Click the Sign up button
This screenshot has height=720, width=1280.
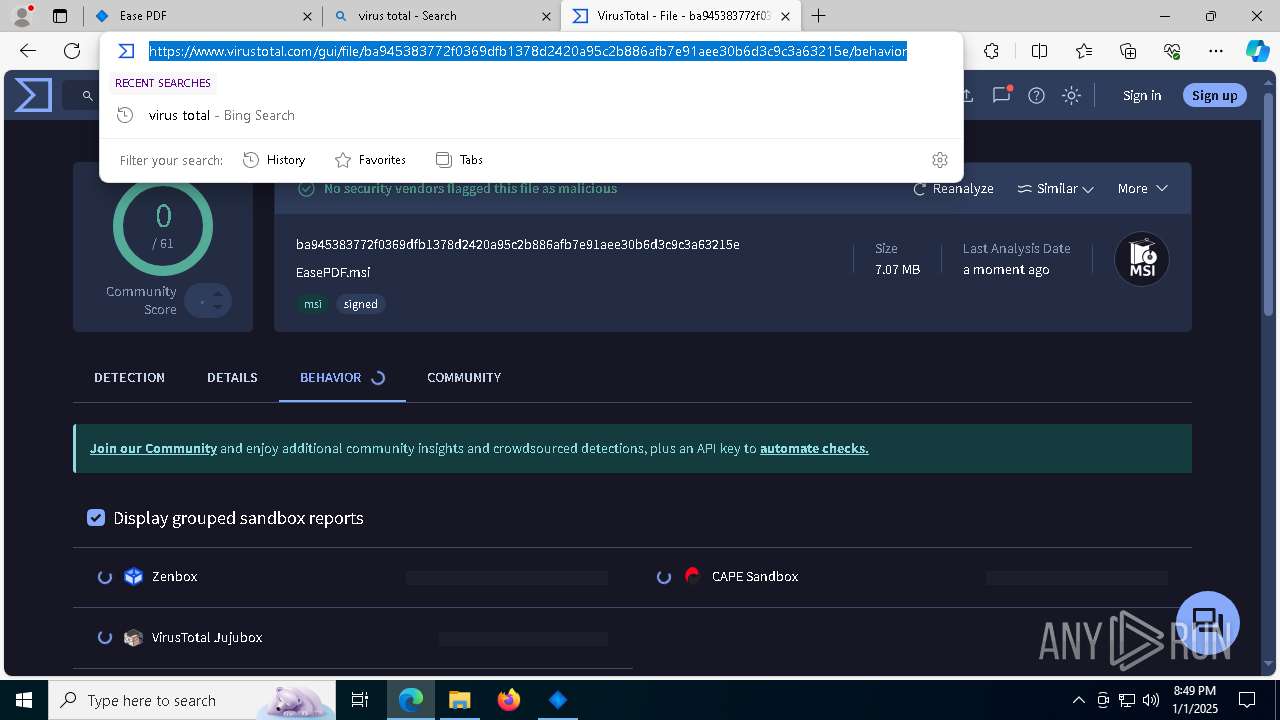pos(1215,95)
